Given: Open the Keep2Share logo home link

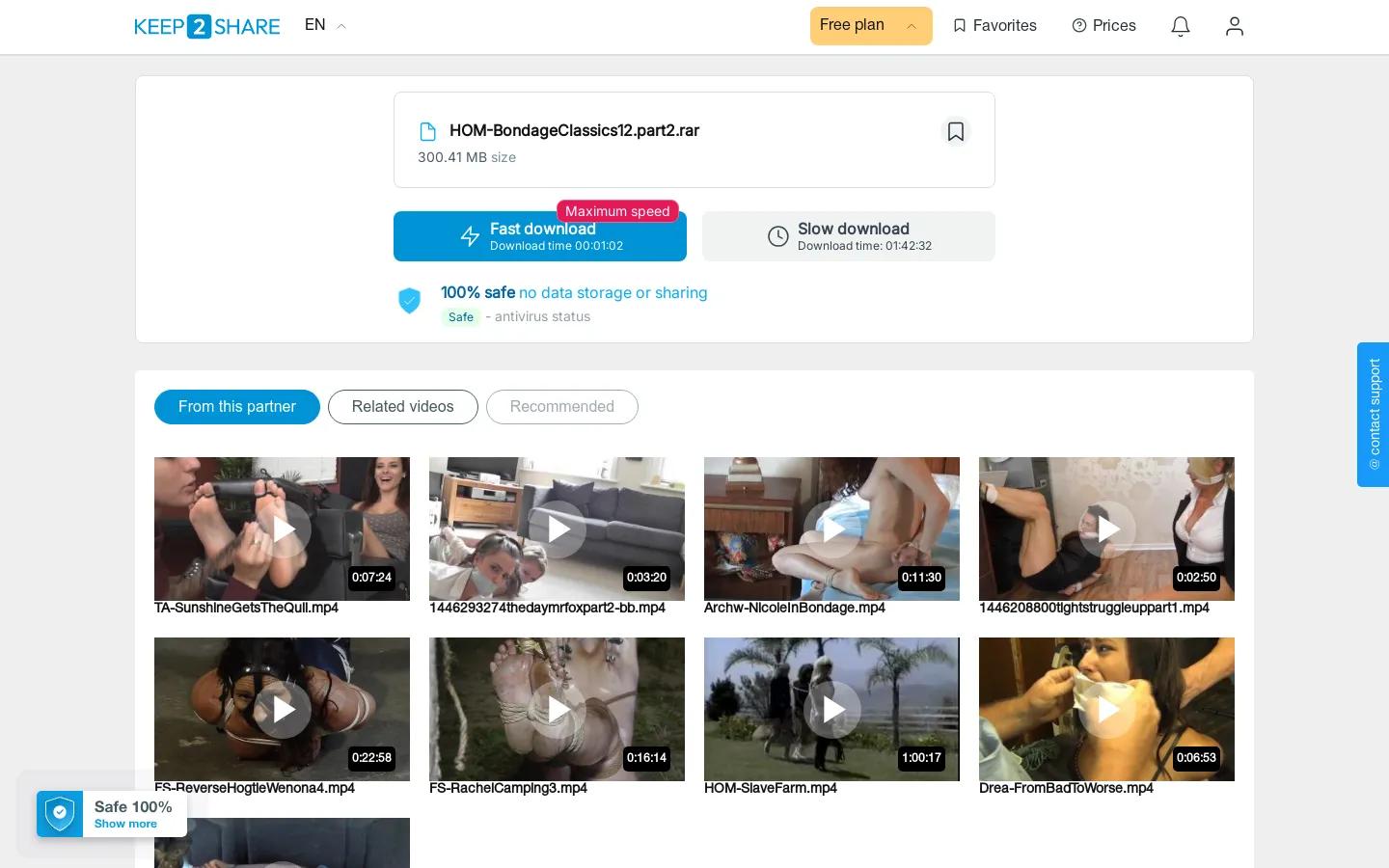Looking at the screenshot, I should coord(206,26).
